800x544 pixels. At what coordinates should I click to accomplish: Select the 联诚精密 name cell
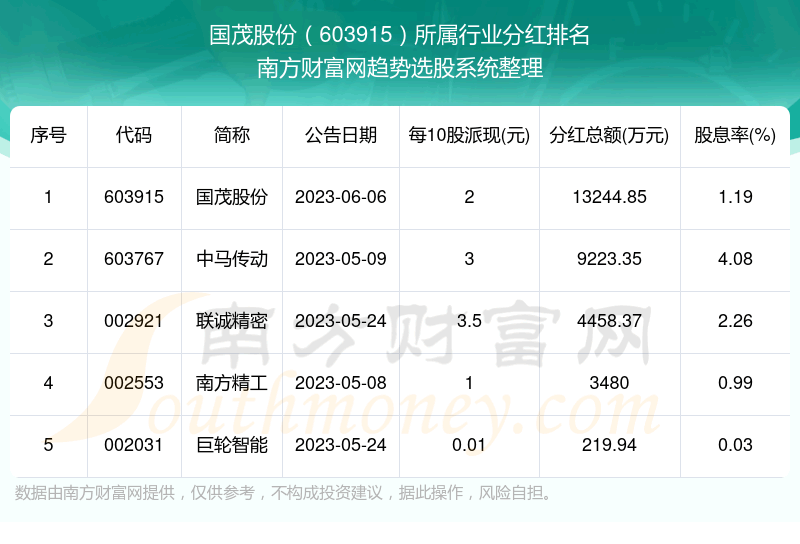click(232, 321)
